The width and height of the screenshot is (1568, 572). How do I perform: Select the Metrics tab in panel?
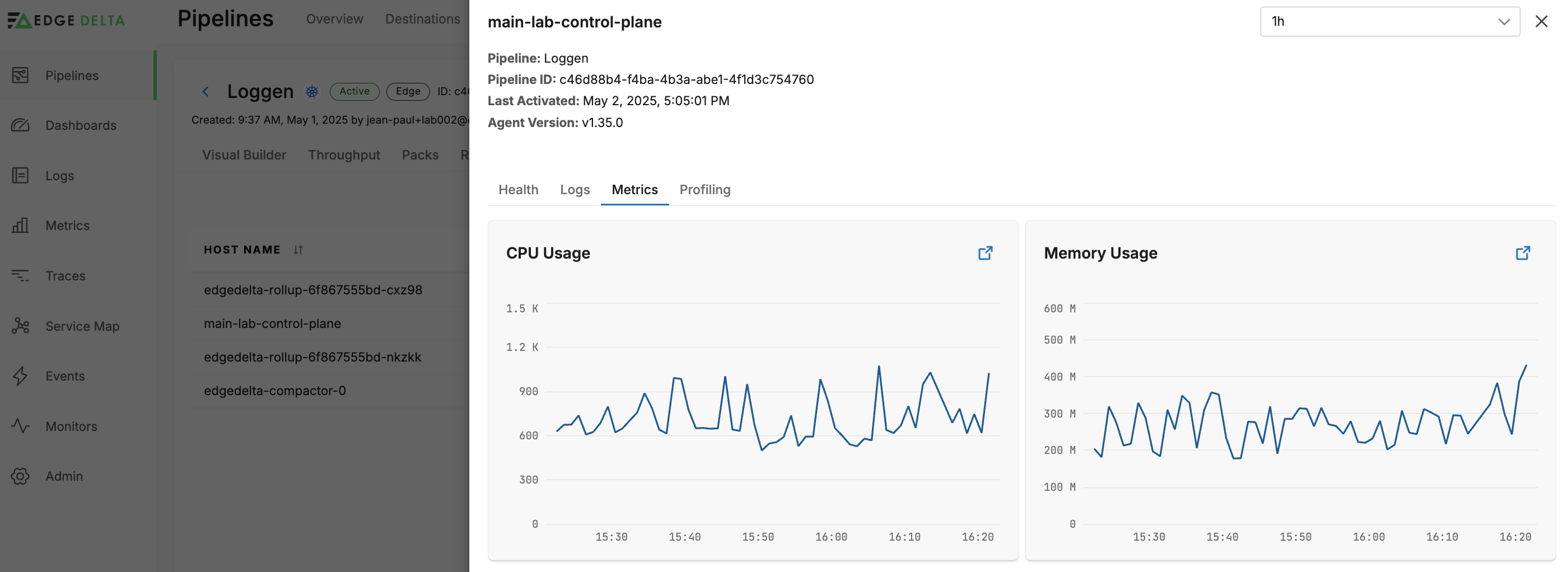634,190
